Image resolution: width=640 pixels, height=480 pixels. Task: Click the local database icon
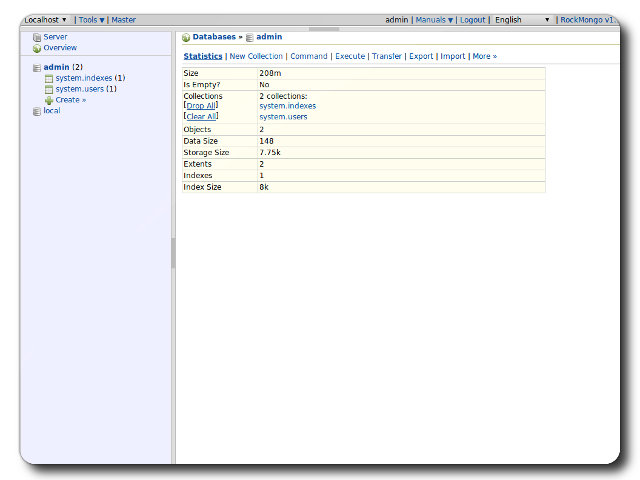pyautogui.click(x=37, y=111)
